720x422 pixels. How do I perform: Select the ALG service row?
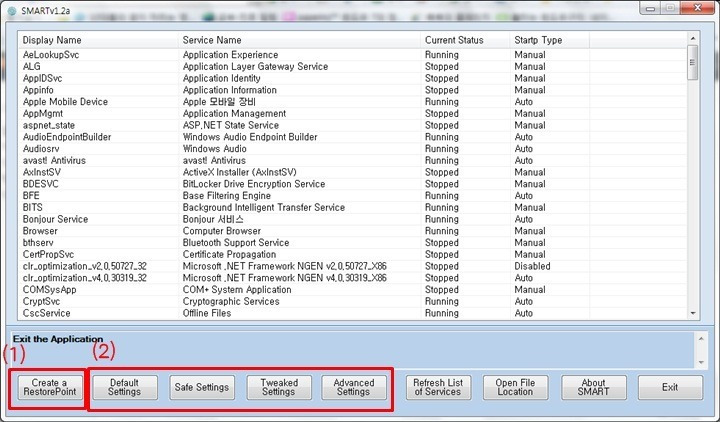(x=352, y=67)
